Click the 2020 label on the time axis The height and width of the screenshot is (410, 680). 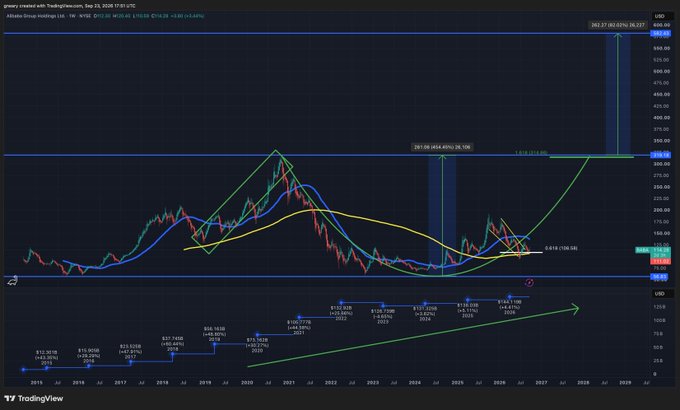click(247, 383)
